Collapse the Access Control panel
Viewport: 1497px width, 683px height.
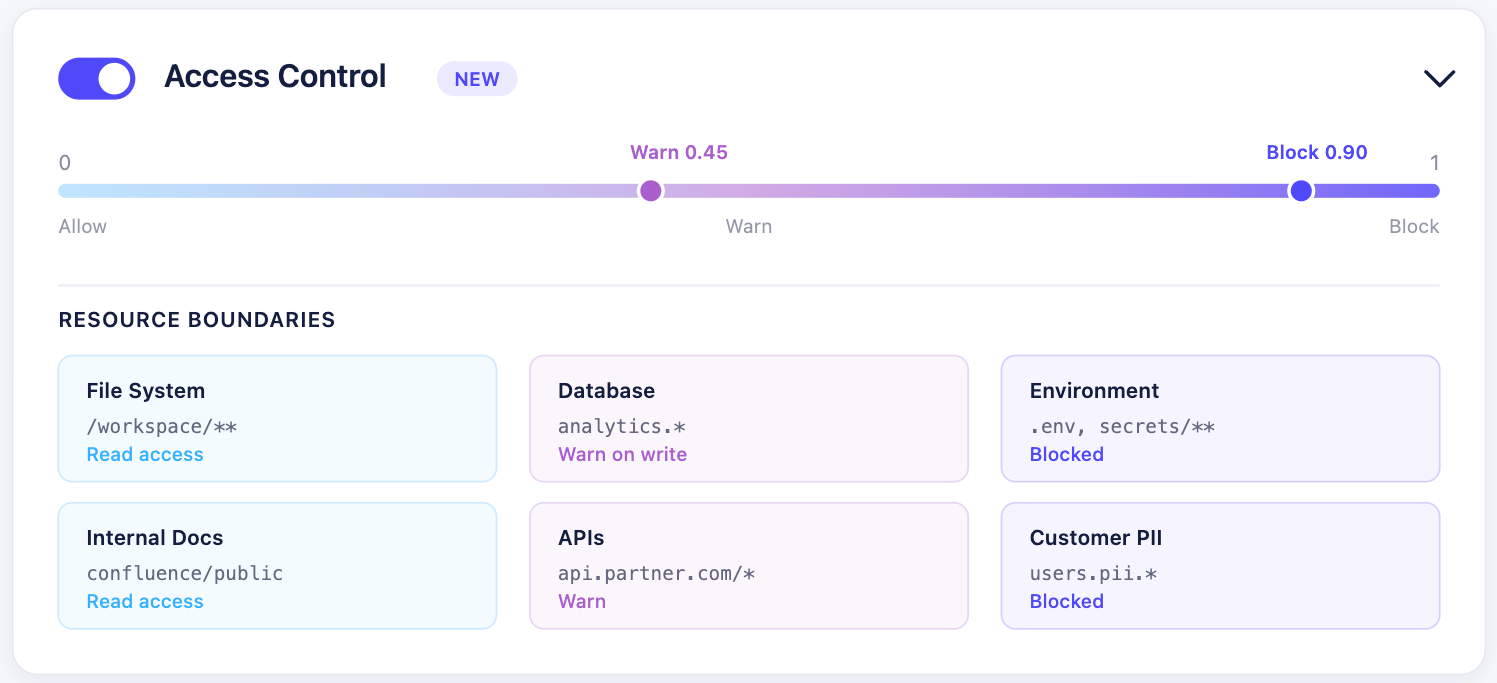1438,77
